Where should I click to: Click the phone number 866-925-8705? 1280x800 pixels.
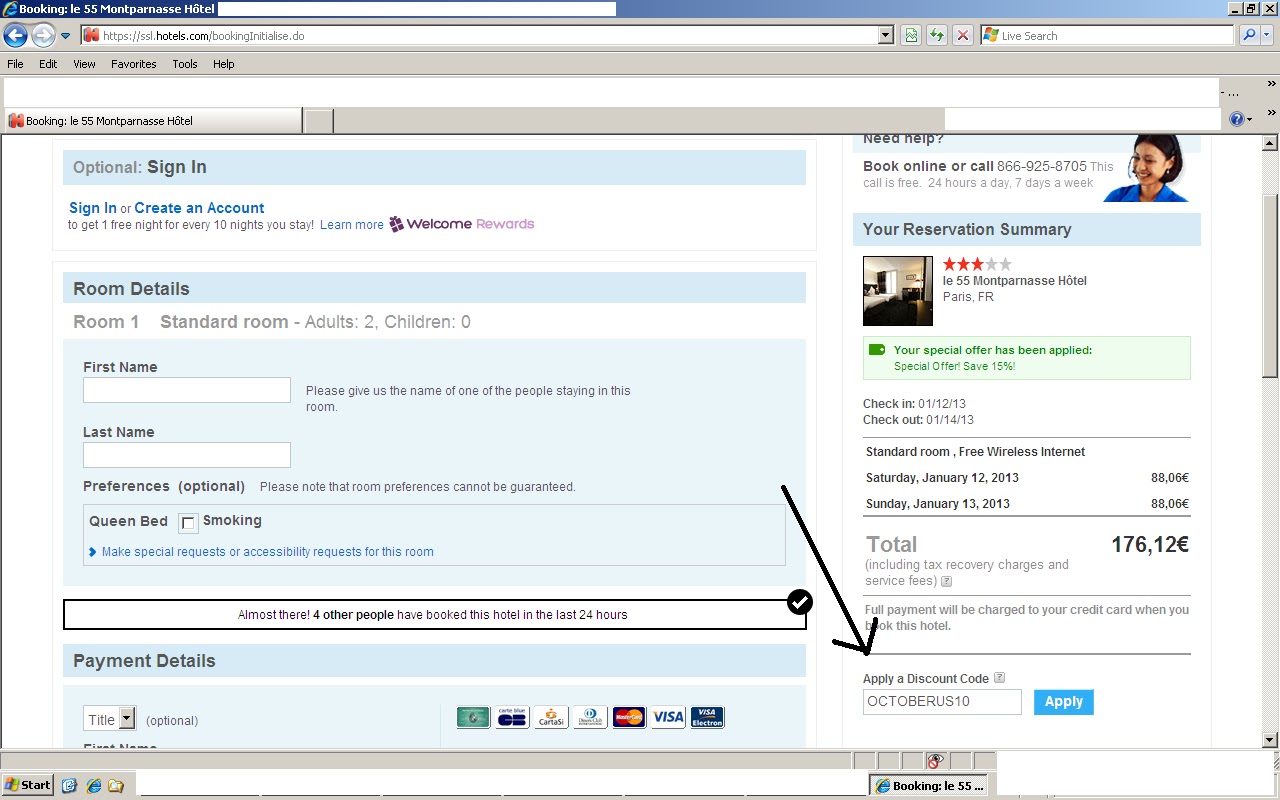[1041, 166]
